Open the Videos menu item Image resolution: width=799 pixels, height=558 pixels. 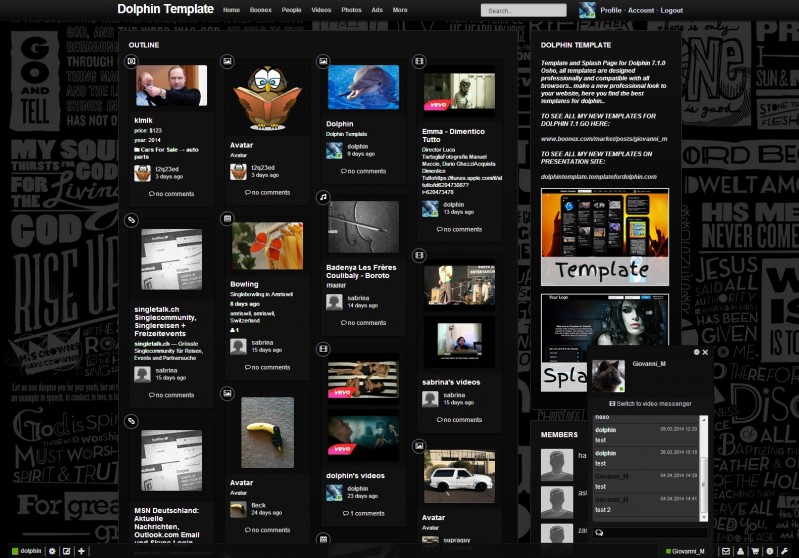pos(321,10)
